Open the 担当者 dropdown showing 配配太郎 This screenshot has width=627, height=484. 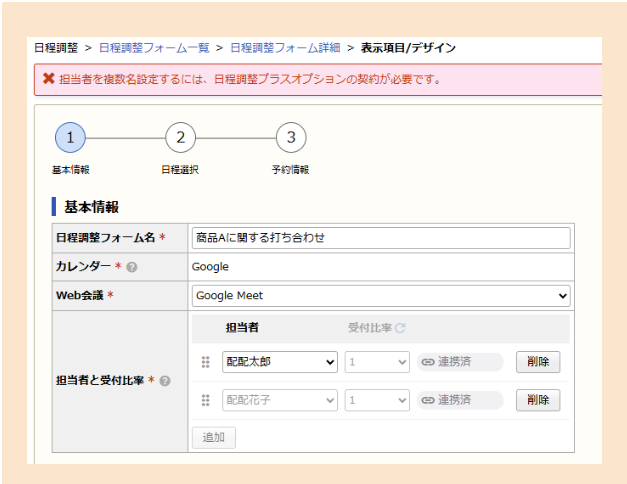pyautogui.click(x=279, y=362)
